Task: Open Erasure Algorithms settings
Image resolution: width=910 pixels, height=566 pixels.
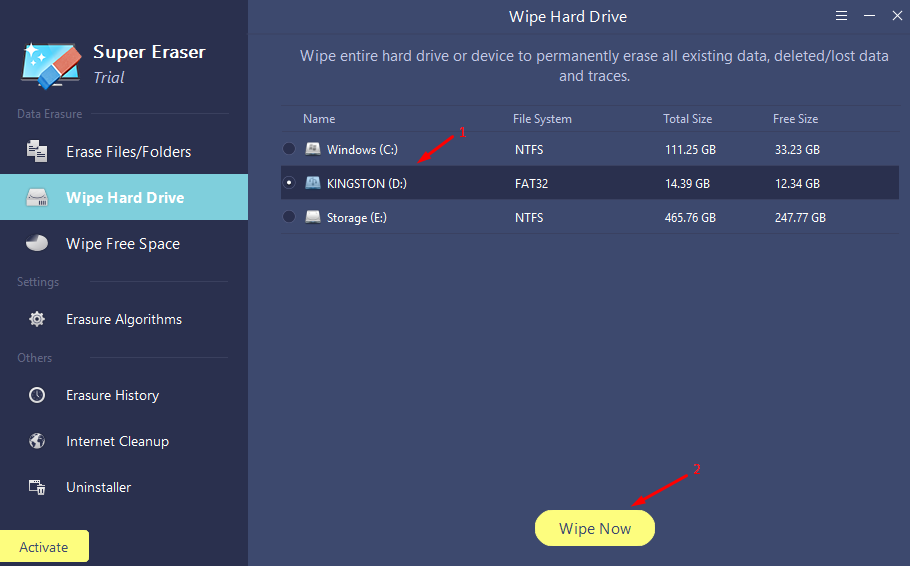Action: point(124,319)
